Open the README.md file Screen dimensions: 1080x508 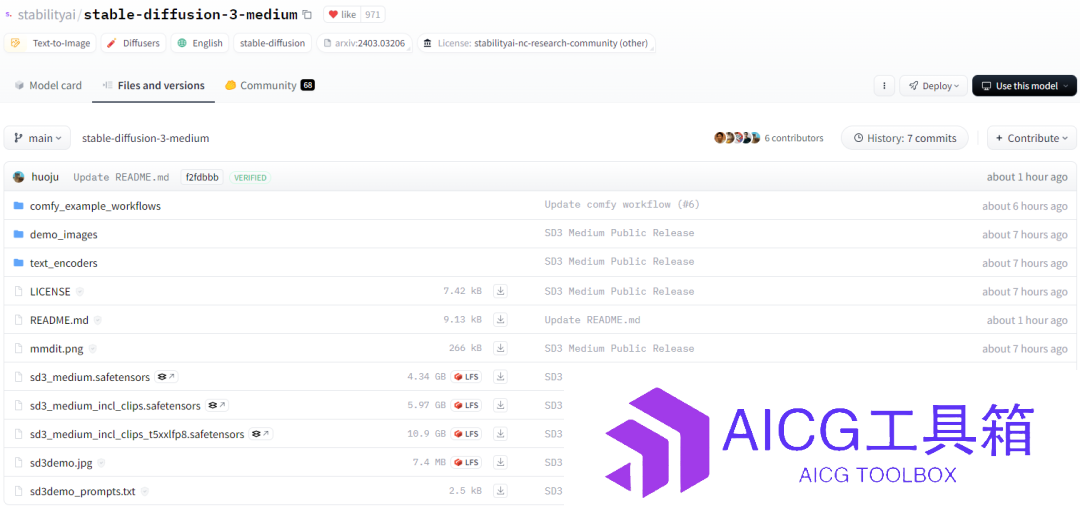click(59, 320)
